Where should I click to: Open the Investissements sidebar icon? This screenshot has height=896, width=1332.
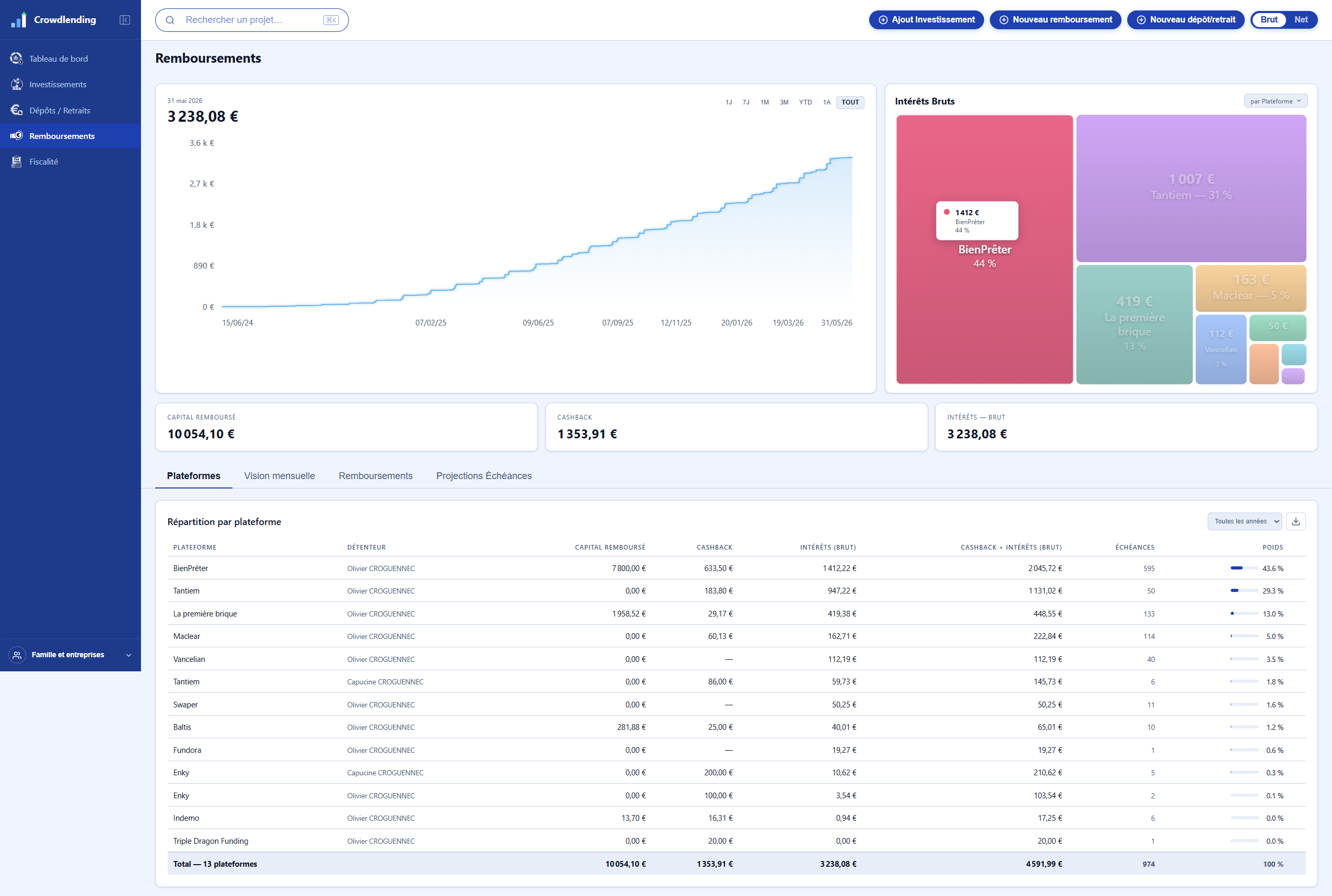[17, 84]
